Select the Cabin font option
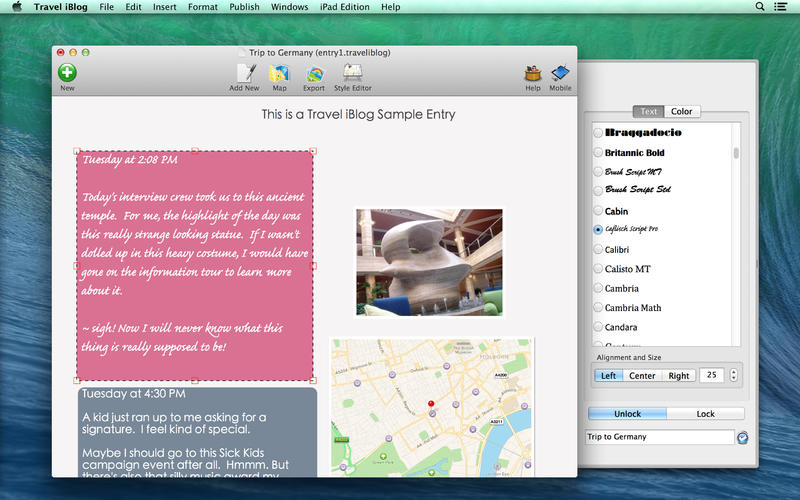Viewport: 800px width, 500px height. tap(598, 210)
